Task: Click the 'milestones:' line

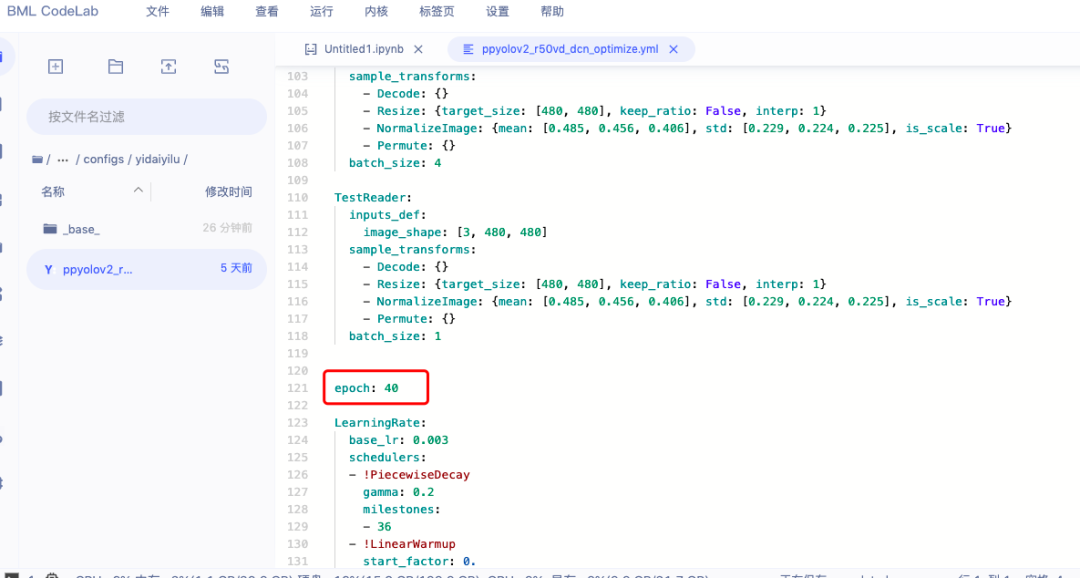Action: [402, 509]
